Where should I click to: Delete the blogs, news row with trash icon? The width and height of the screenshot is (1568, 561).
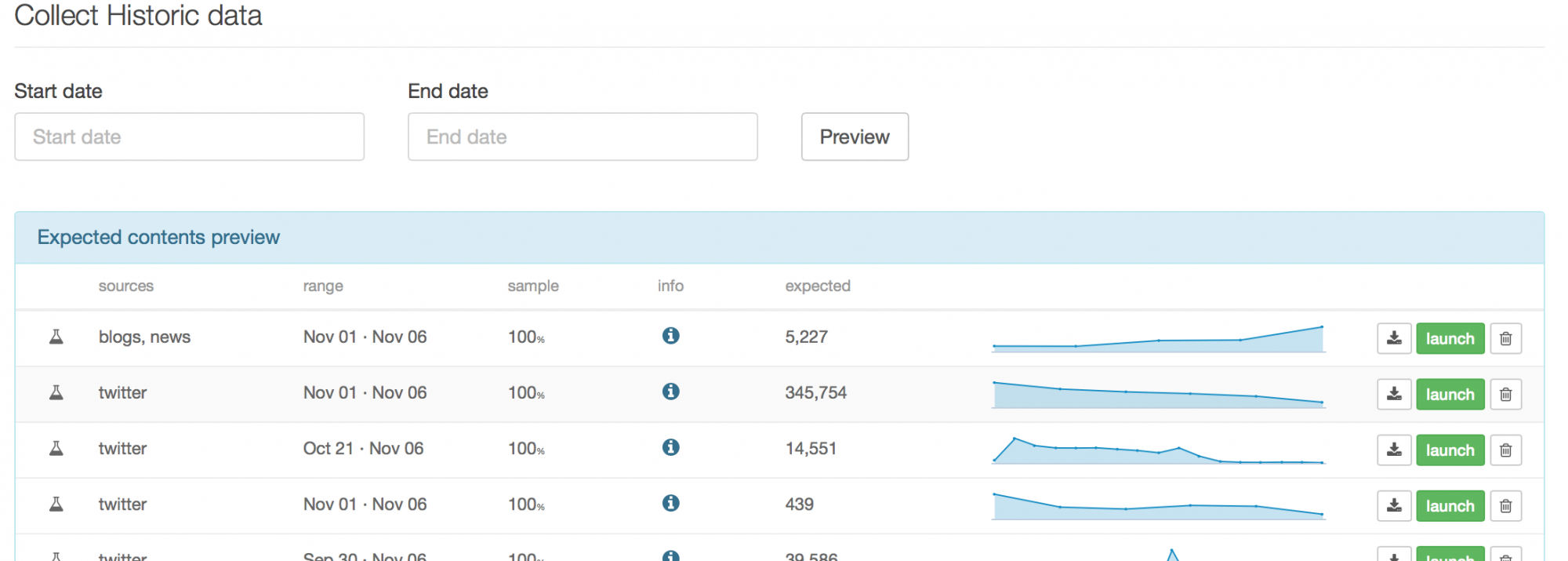(1505, 339)
